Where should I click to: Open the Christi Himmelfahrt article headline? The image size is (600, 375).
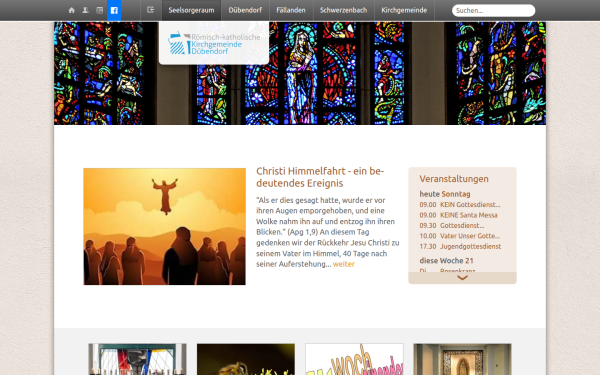pos(320,177)
